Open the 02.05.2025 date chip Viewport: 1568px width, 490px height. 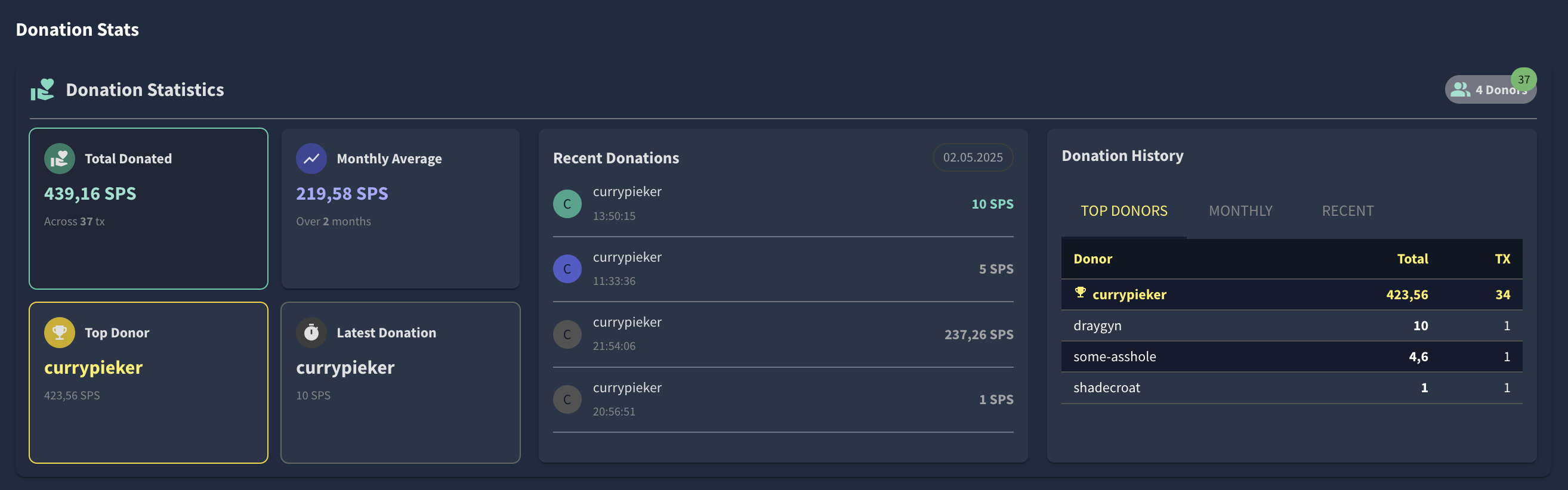(973, 157)
